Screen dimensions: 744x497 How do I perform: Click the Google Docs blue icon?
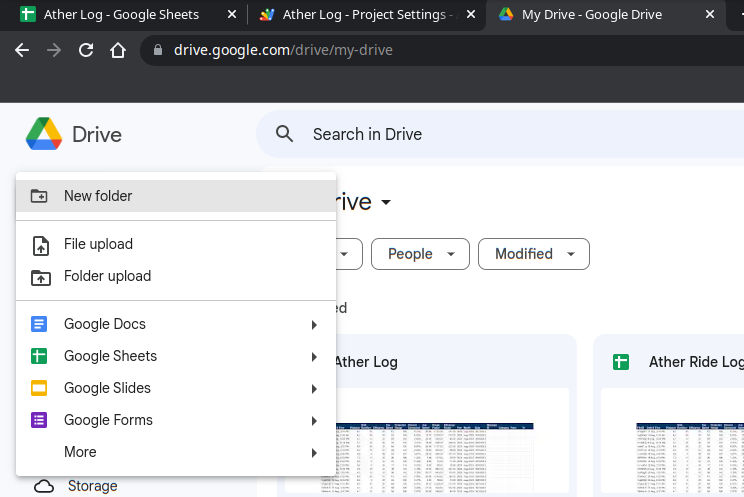point(39,324)
